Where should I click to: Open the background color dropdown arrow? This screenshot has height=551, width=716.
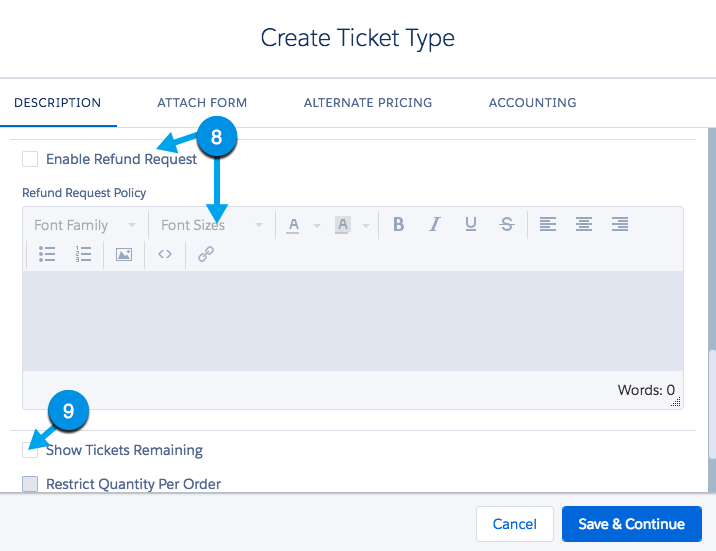(366, 225)
